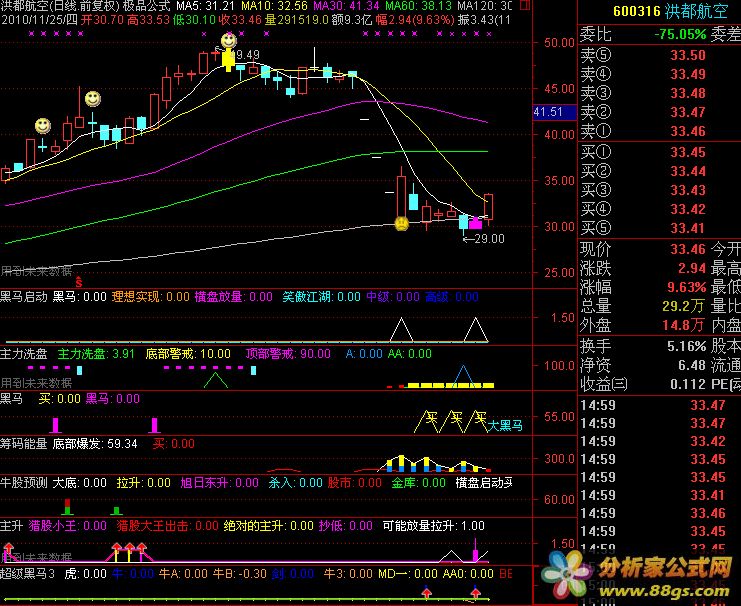This screenshot has height=606, width=741.
Task: Click the MA10: 32.56 label in the header
Action: pyautogui.click(x=274, y=6)
